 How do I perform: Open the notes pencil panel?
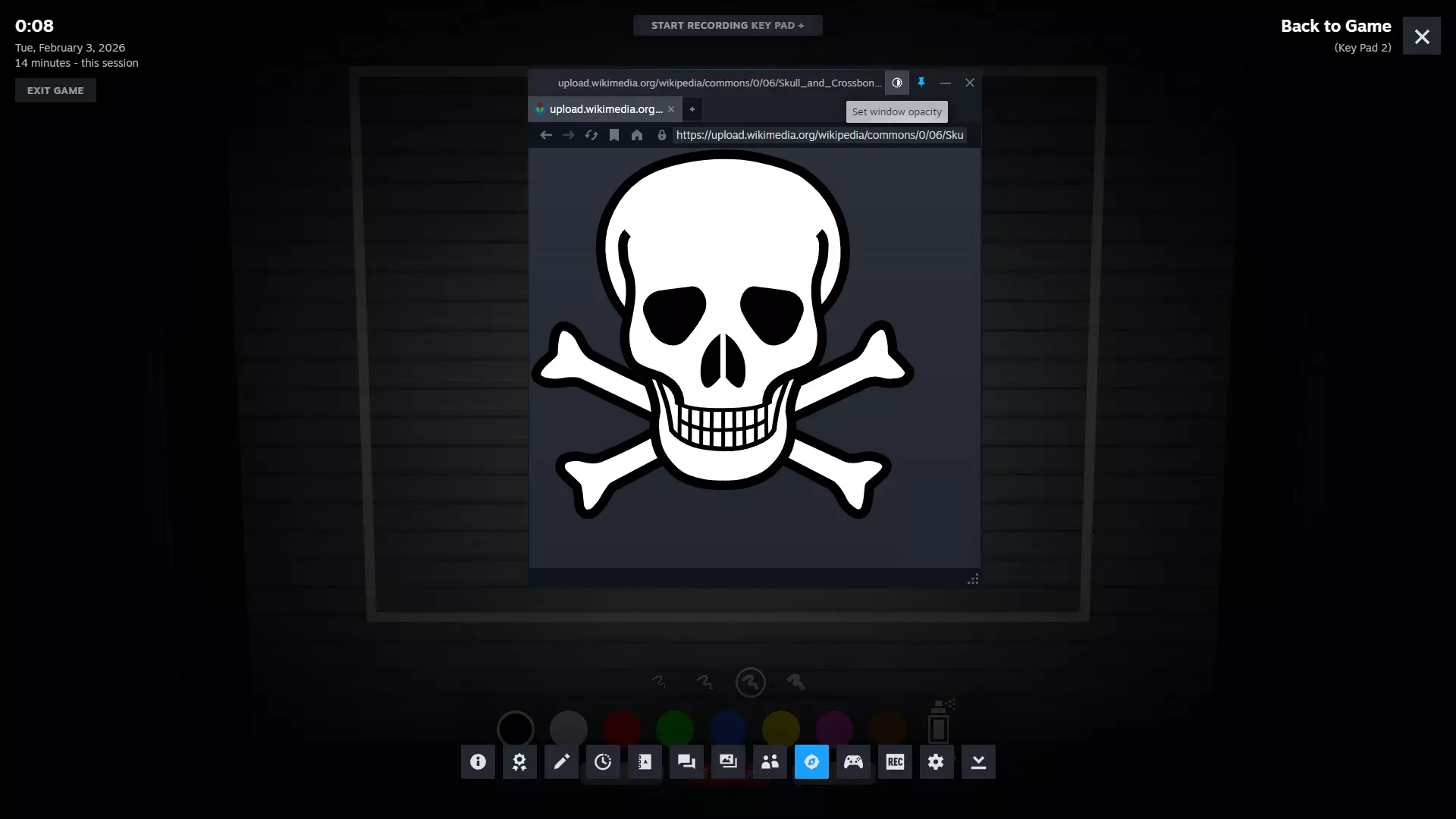point(561,761)
